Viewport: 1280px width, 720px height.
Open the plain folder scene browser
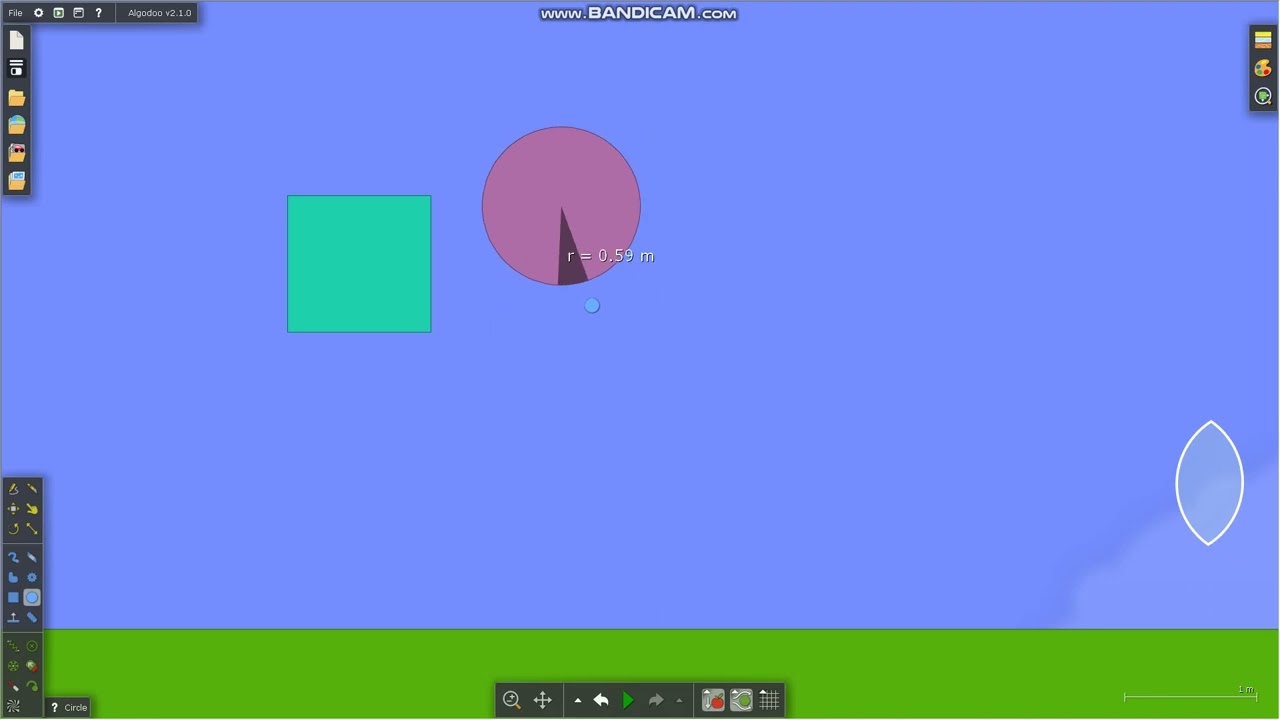(x=16, y=97)
